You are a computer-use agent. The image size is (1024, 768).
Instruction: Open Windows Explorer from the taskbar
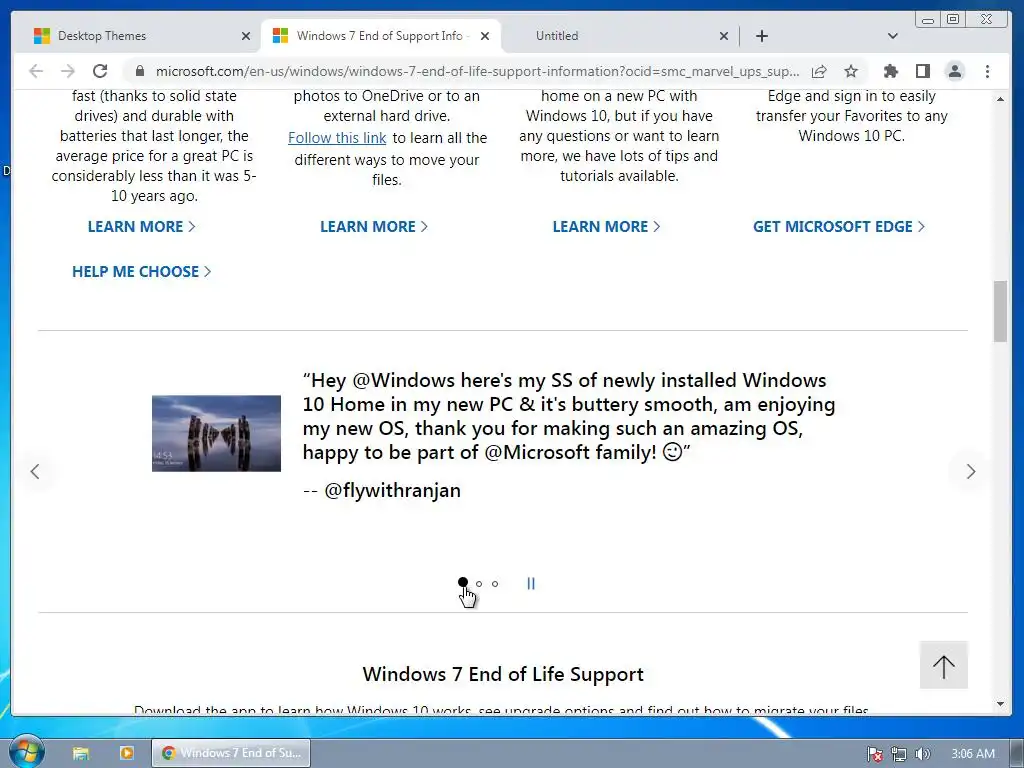[80, 753]
